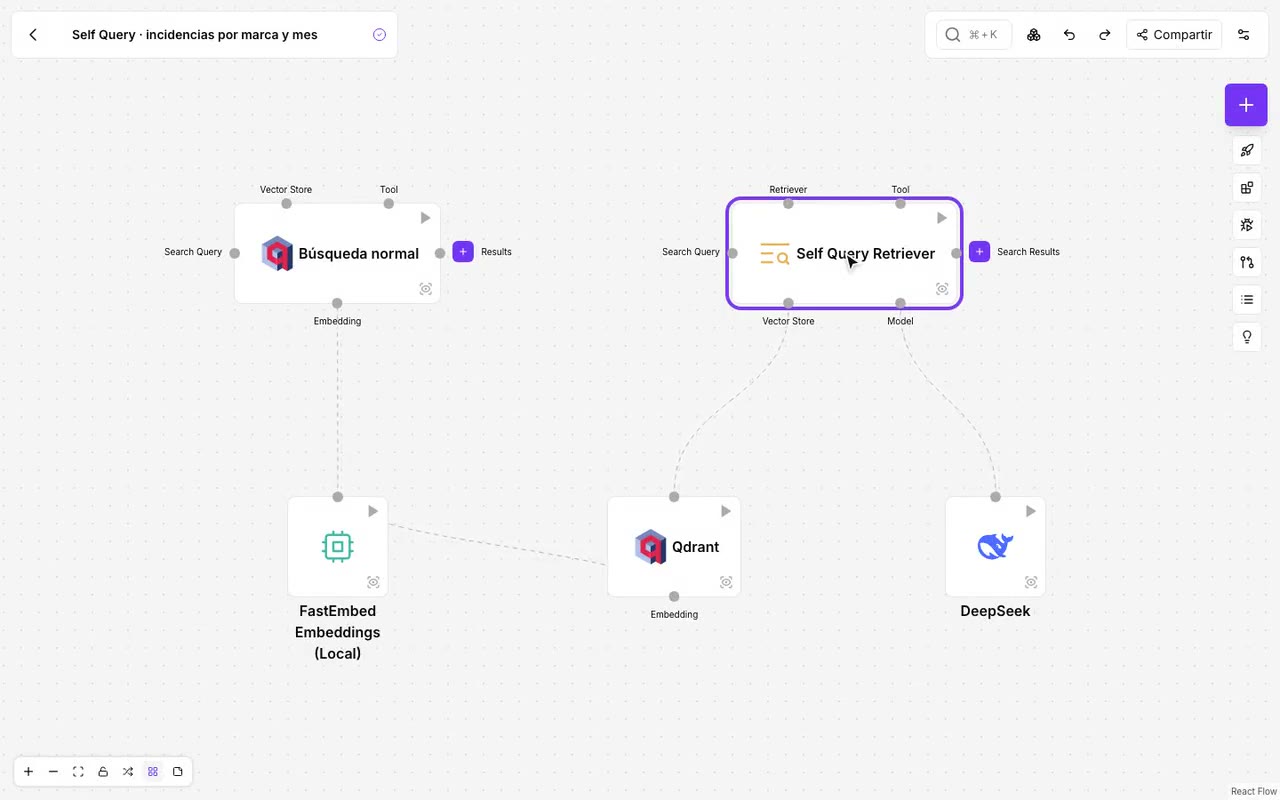Run the FastEmbed Embeddings node
Screen dimensions: 1280x800
372,511
